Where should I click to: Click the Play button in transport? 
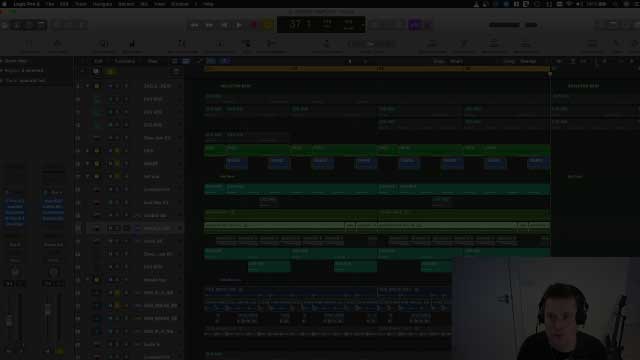pyautogui.click(x=240, y=25)
